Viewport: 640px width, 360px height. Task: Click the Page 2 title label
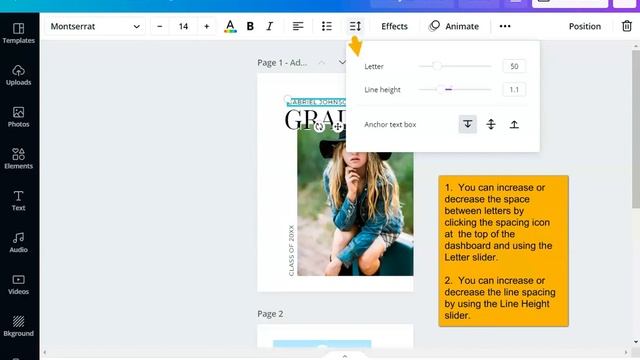tap(270, 314)
